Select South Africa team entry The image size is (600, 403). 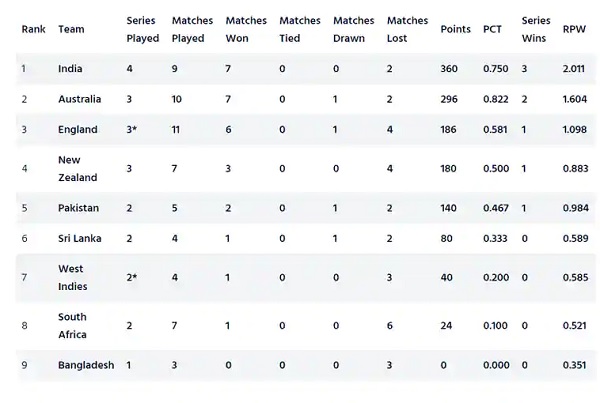[x=72, y=325]
